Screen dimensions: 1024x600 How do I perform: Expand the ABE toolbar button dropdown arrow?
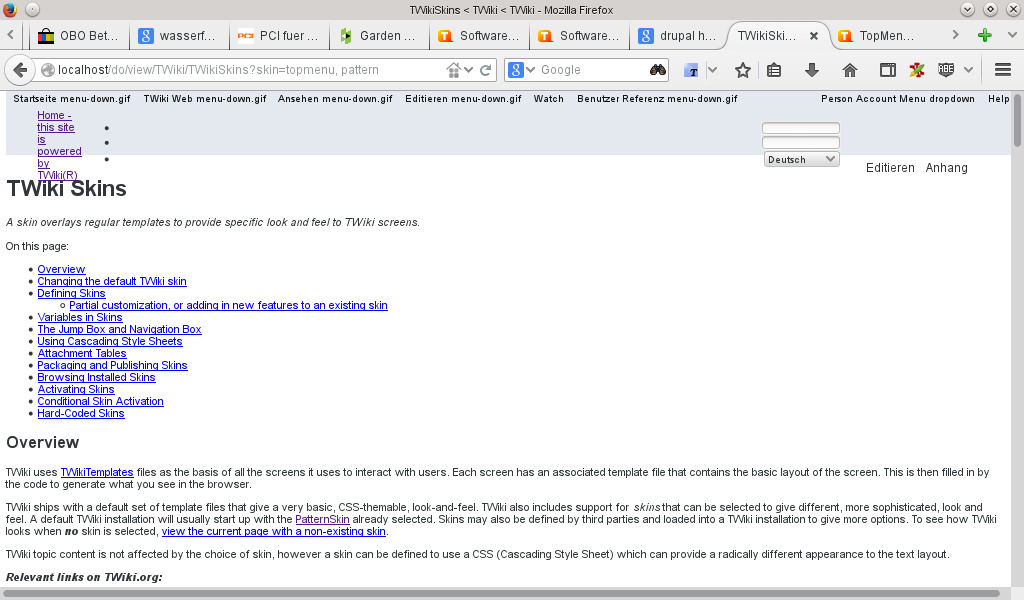[968, 70]
